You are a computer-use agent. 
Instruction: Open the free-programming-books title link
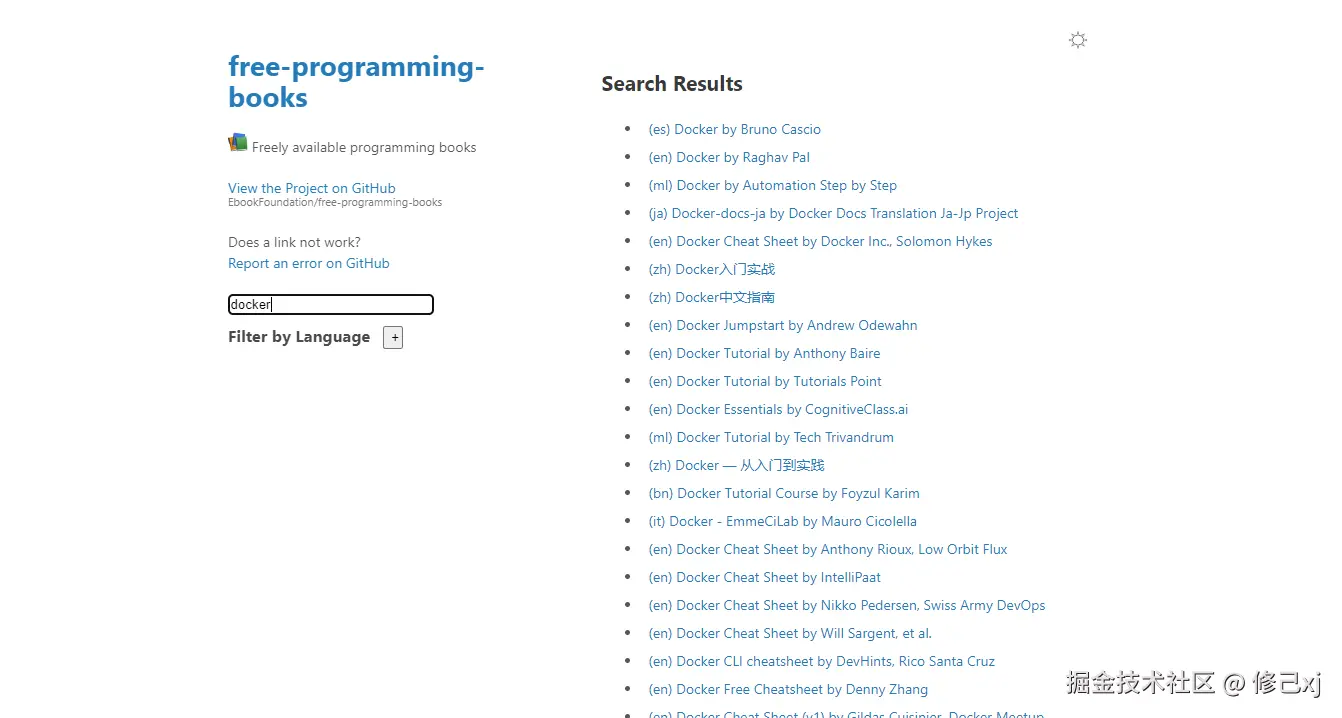pyautogui.click(x=356, y=82)
